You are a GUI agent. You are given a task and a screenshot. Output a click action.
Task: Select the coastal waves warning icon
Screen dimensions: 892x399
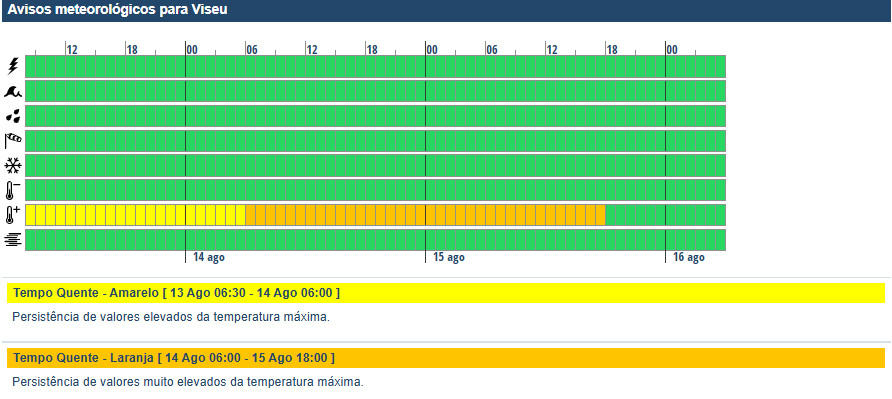pyautogui.click(x=13, y=91)
